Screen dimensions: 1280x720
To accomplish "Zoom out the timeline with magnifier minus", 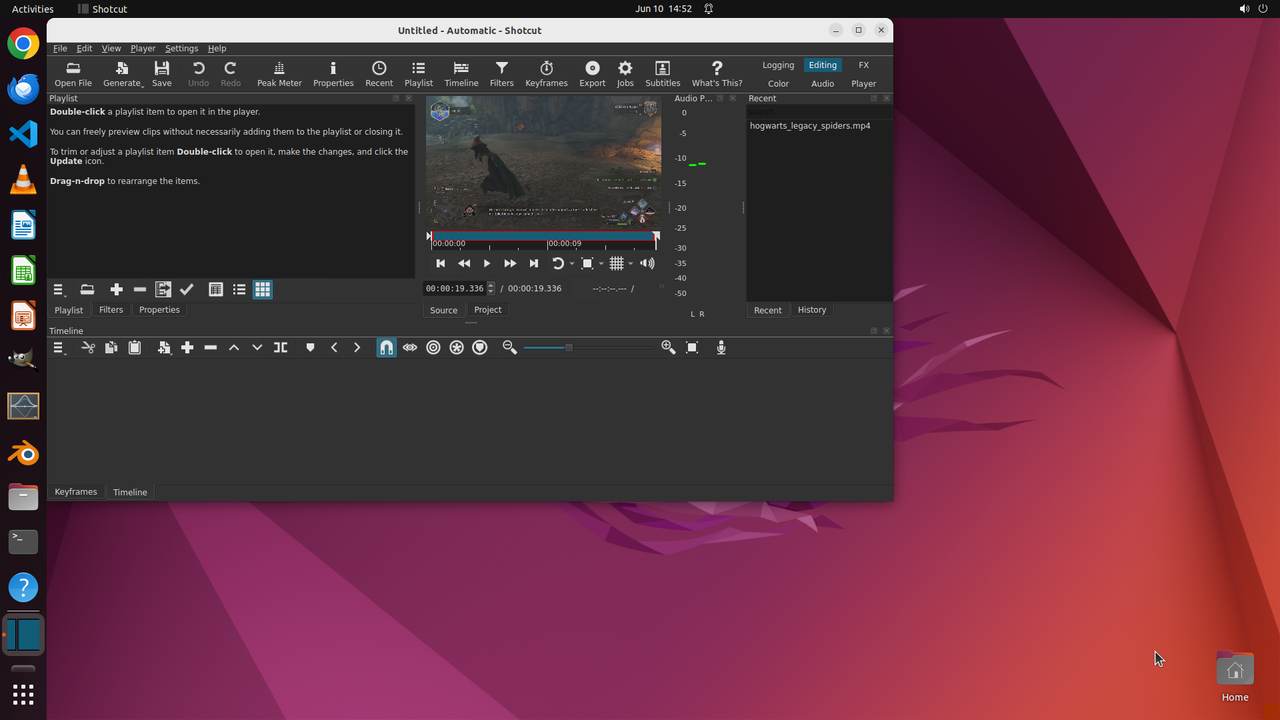I will [510, 347].
